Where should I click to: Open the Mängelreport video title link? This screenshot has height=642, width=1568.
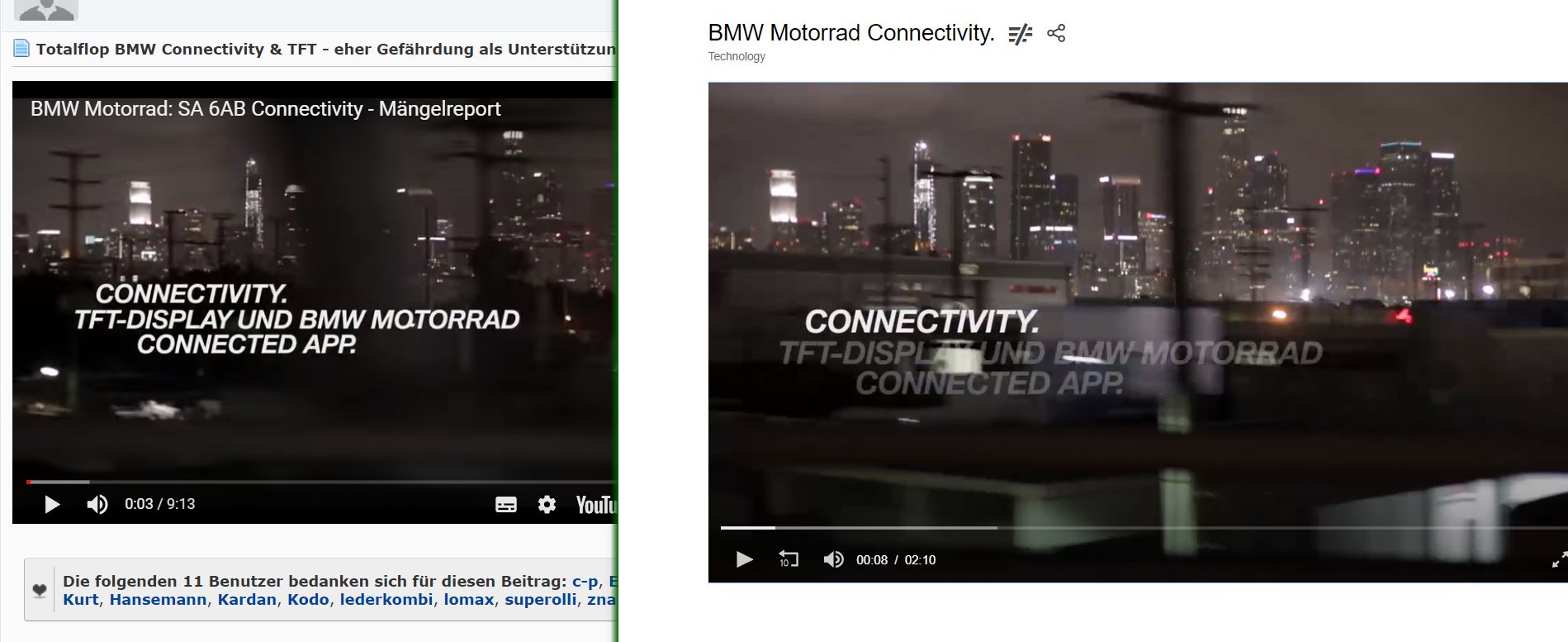coord(266,109)
